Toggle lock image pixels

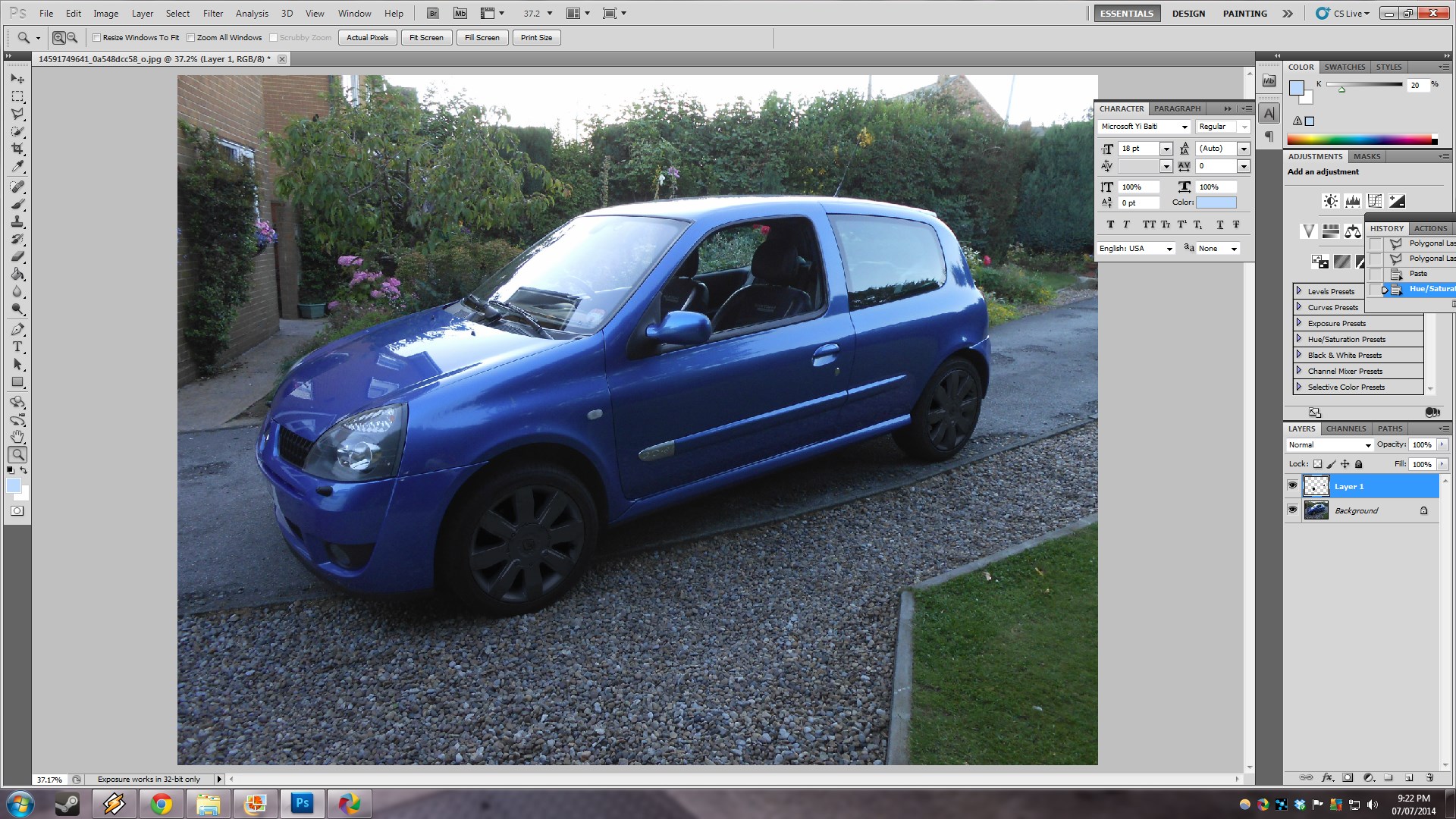pos(1331,464)
